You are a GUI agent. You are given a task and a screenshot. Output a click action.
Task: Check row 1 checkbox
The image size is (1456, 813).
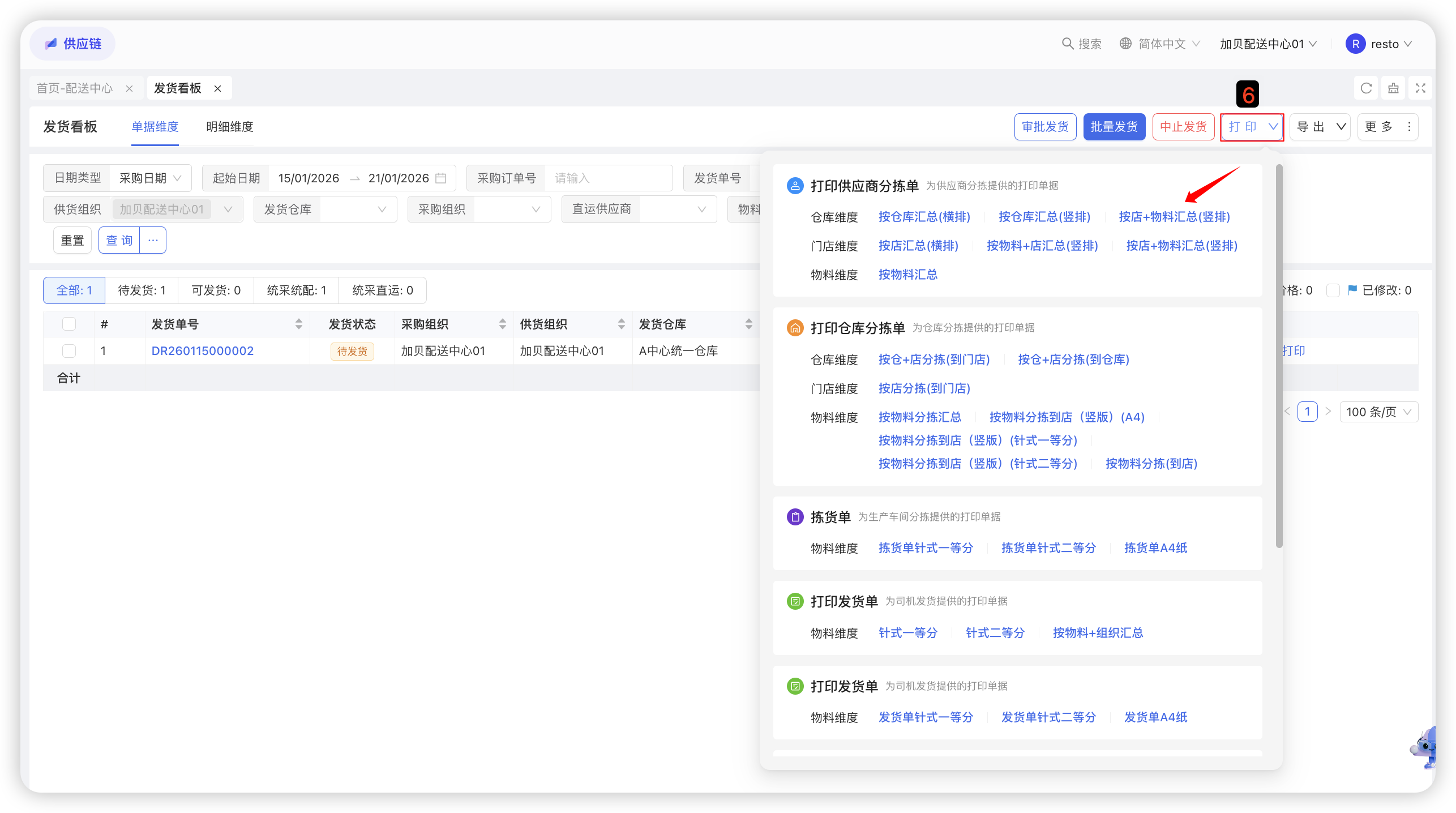pos(69,351)
